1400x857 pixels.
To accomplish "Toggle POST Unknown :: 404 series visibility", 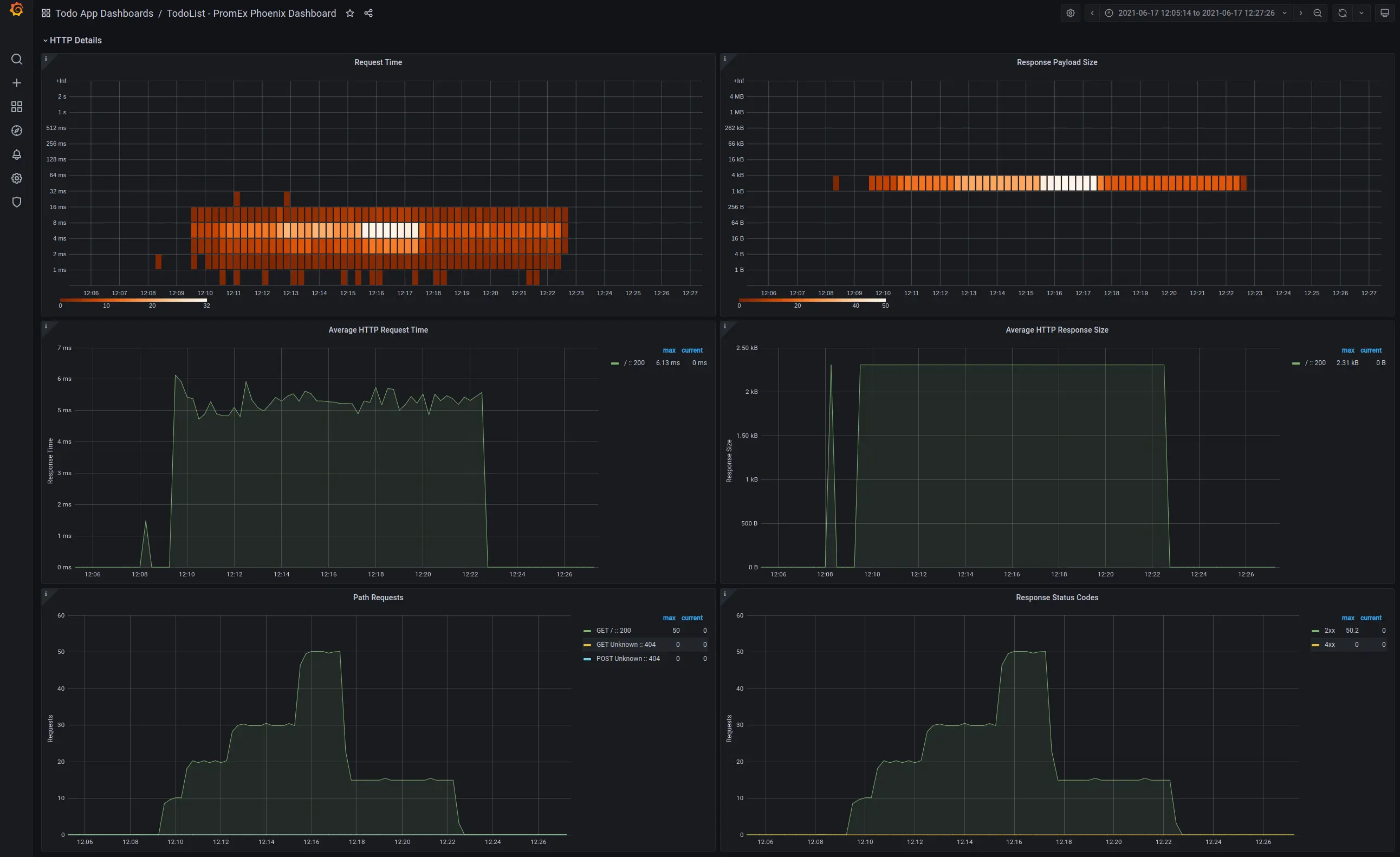I will (x=627, y=659).
